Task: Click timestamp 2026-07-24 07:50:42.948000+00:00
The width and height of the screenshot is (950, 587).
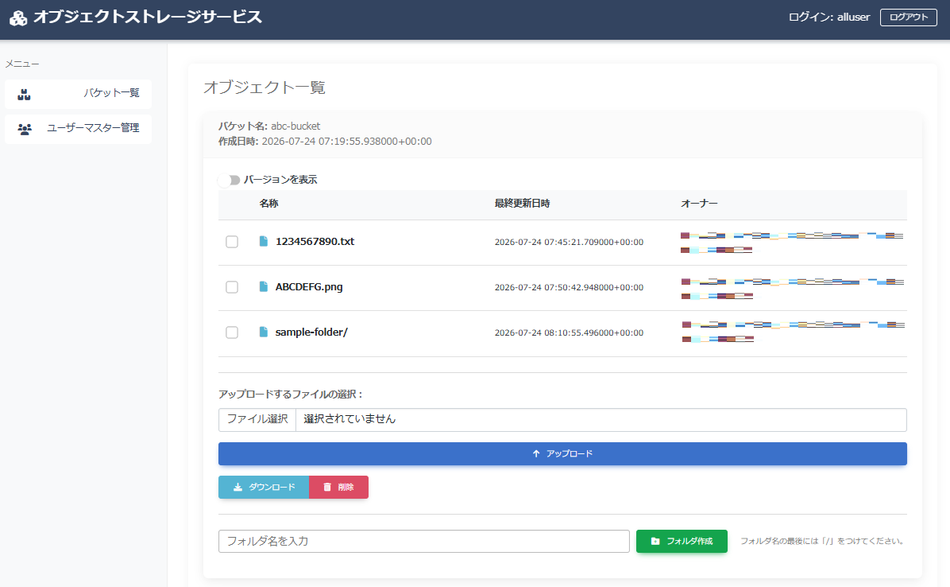Action: [x=569, y=287]
